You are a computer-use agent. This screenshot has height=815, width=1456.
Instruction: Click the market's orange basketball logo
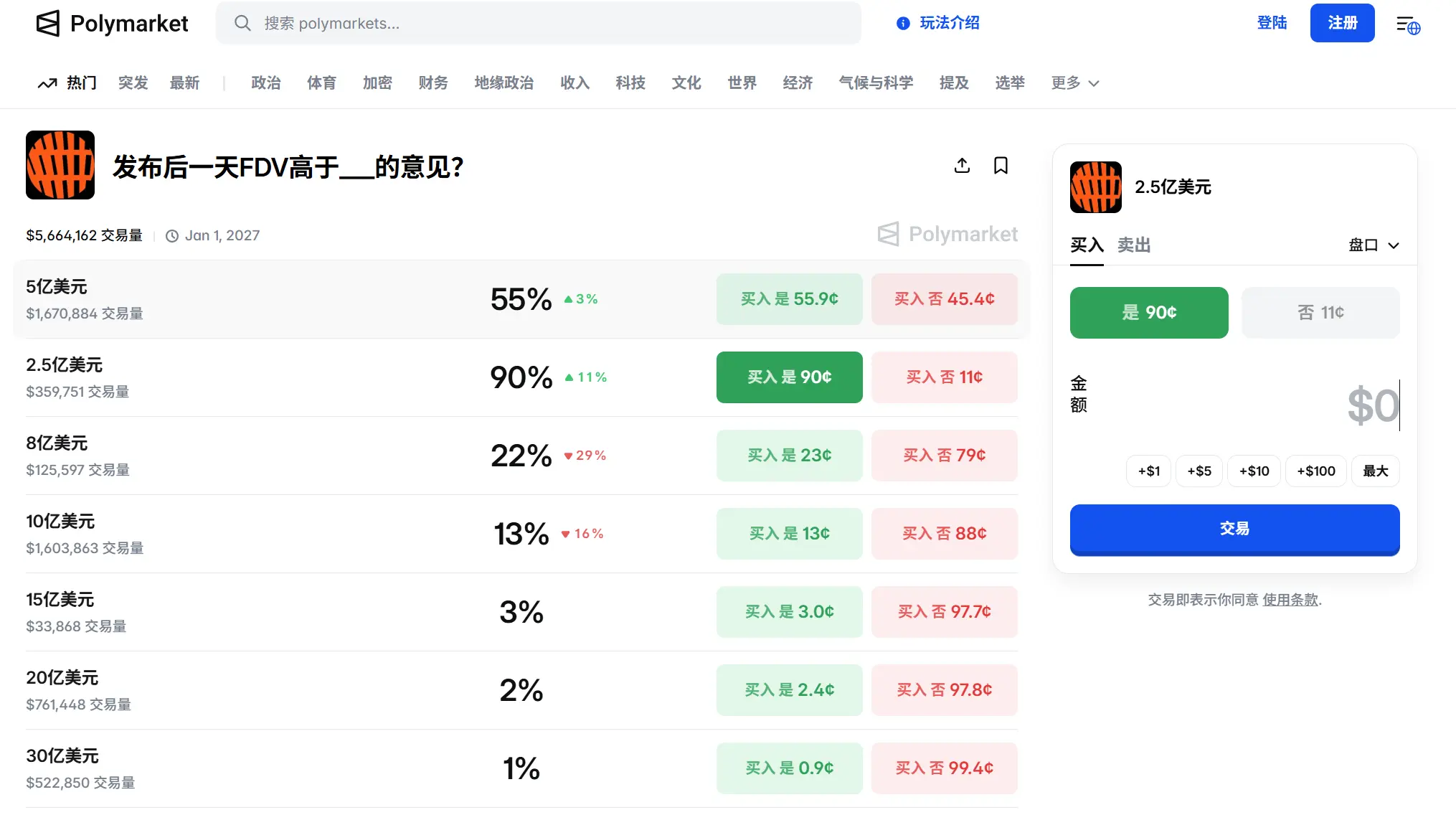pos(60,165)
